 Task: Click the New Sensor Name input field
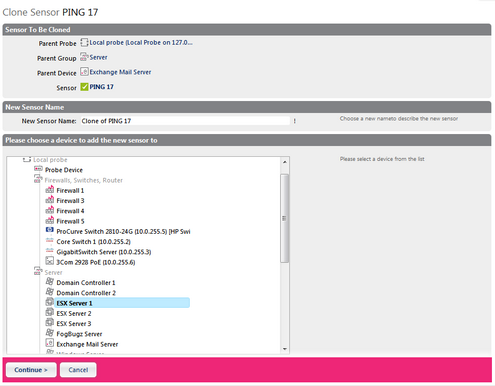pos(185,121)
